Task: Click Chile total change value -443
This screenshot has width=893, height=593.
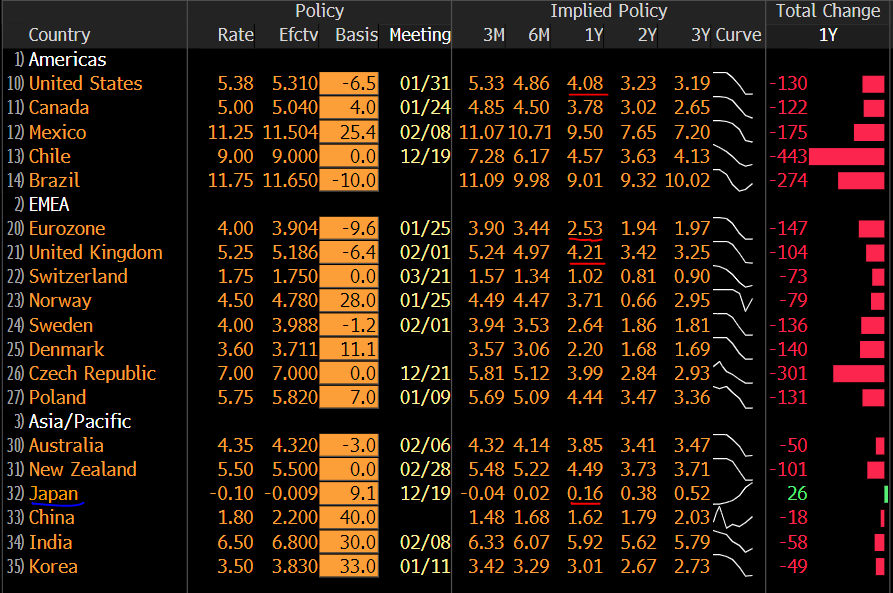Action: coord(788,156)
